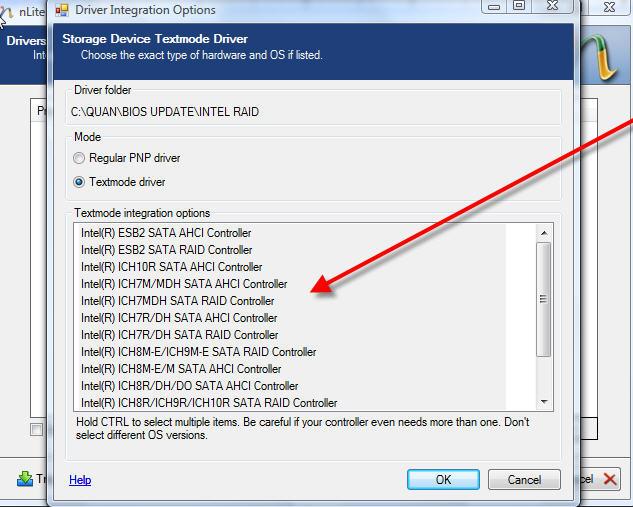633x507 pixels.
Task: Toggle the checkbox in nLite background window
Action: [36, 429]
